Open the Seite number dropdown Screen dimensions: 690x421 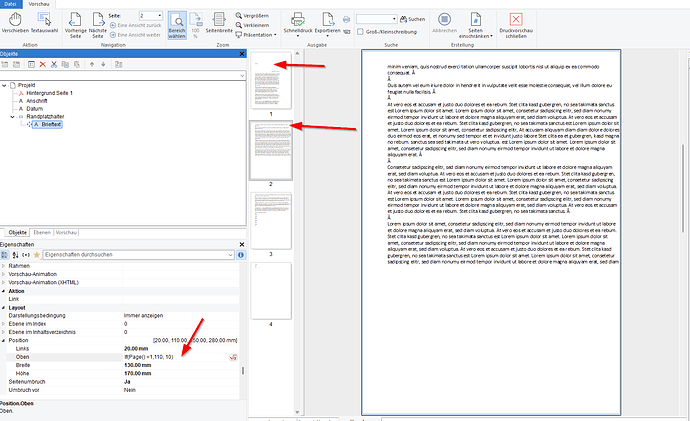(159, 16)
